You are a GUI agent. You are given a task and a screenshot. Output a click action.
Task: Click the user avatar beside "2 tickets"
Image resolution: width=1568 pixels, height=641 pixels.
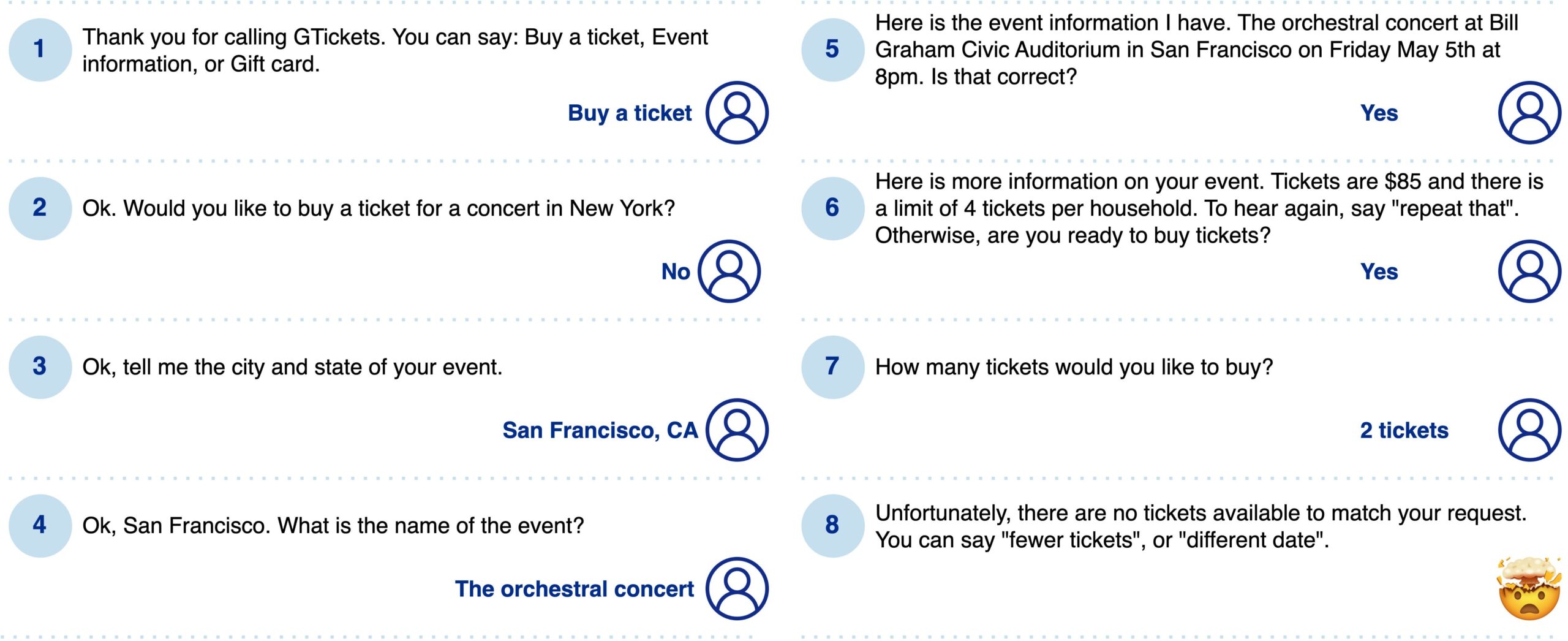coord(1529,430)
